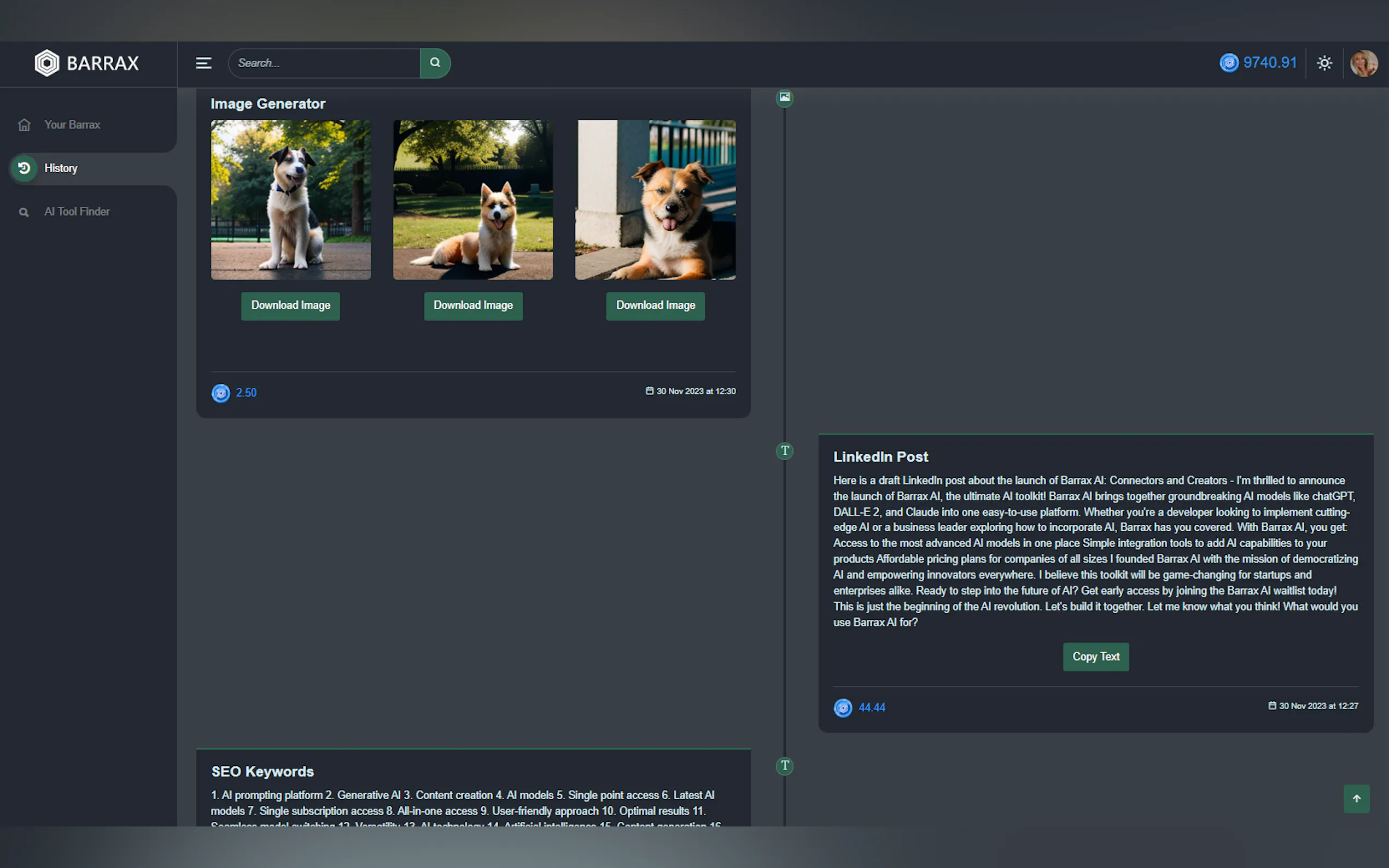This screenshot has width=1389, height=868.
Task: Click the AI Tool Finder magnifier icon
Action: tap(24, 213)
